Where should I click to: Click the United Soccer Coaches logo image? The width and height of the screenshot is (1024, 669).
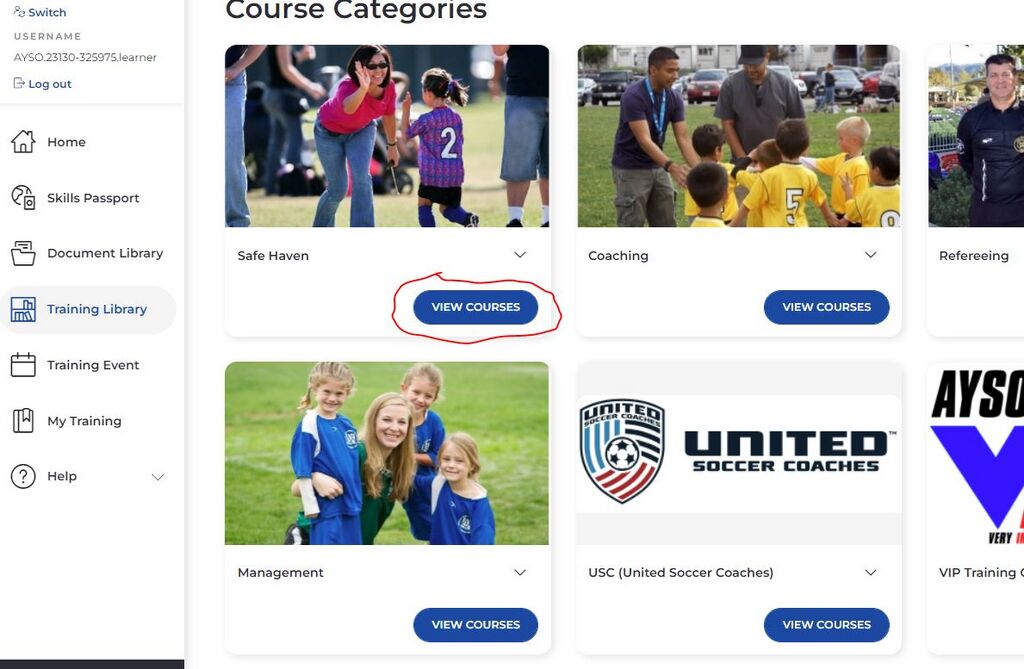(739, 452)
